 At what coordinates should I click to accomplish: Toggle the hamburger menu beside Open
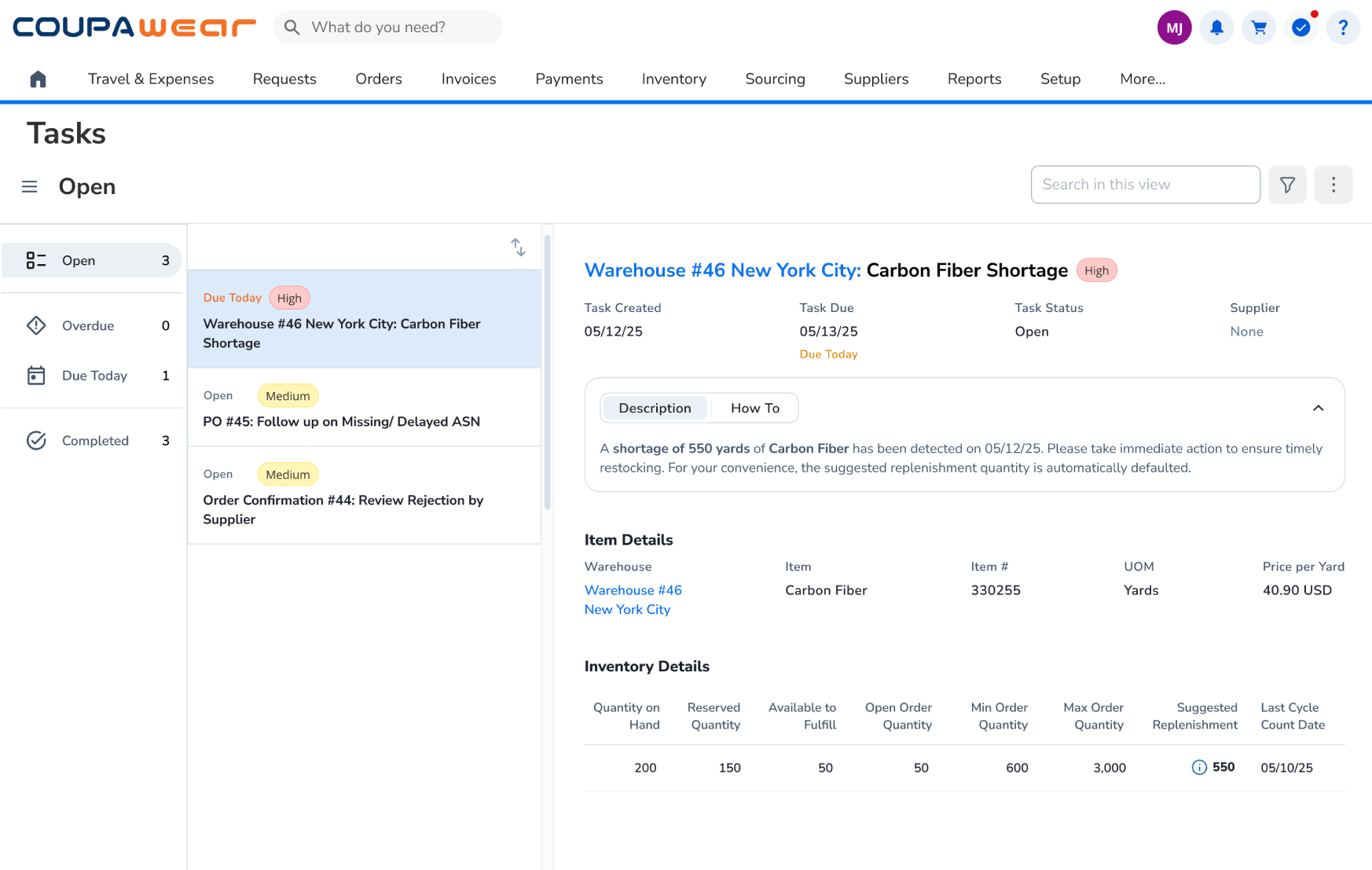pos(30,187)
